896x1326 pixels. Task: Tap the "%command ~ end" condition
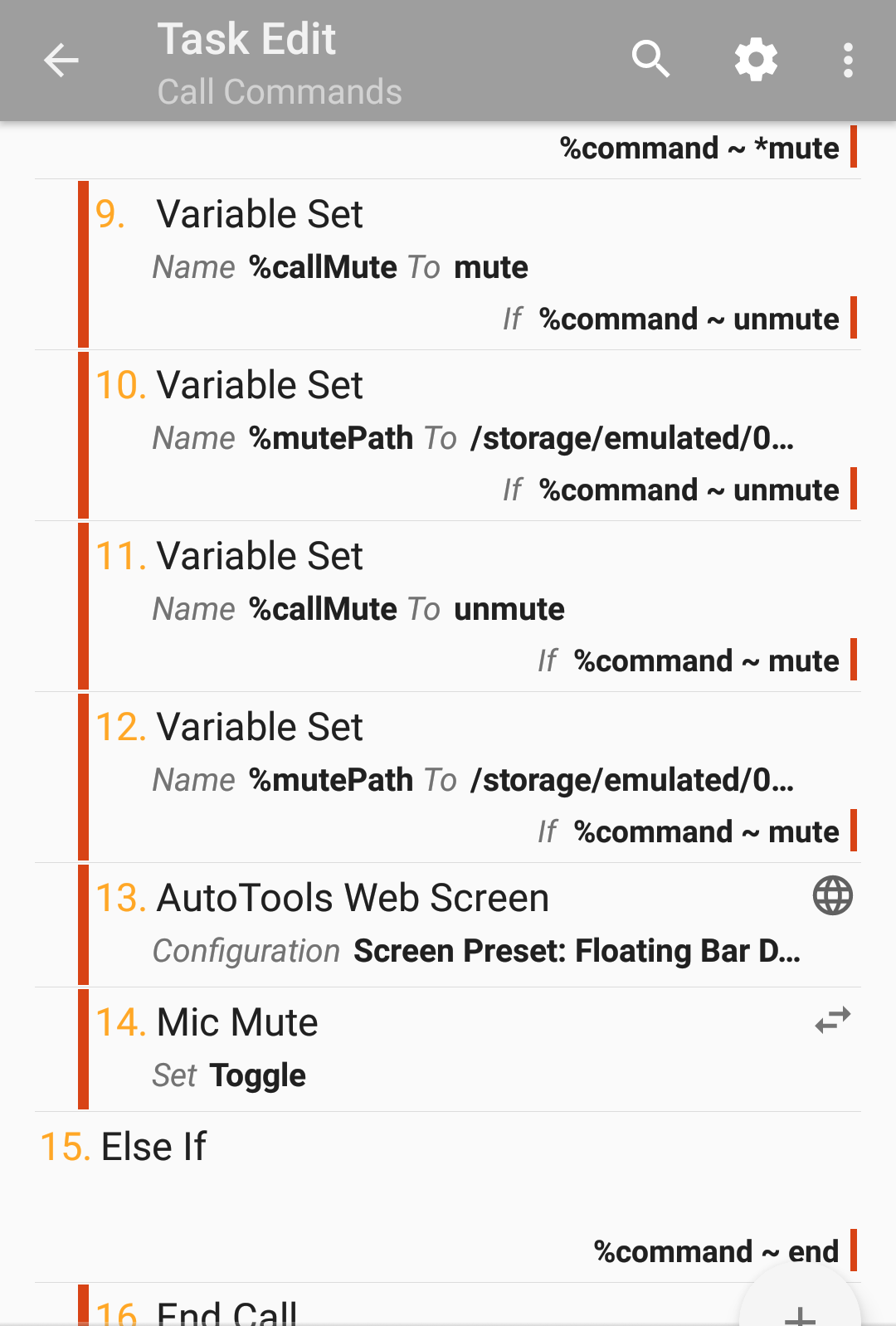pos(716,1251)
